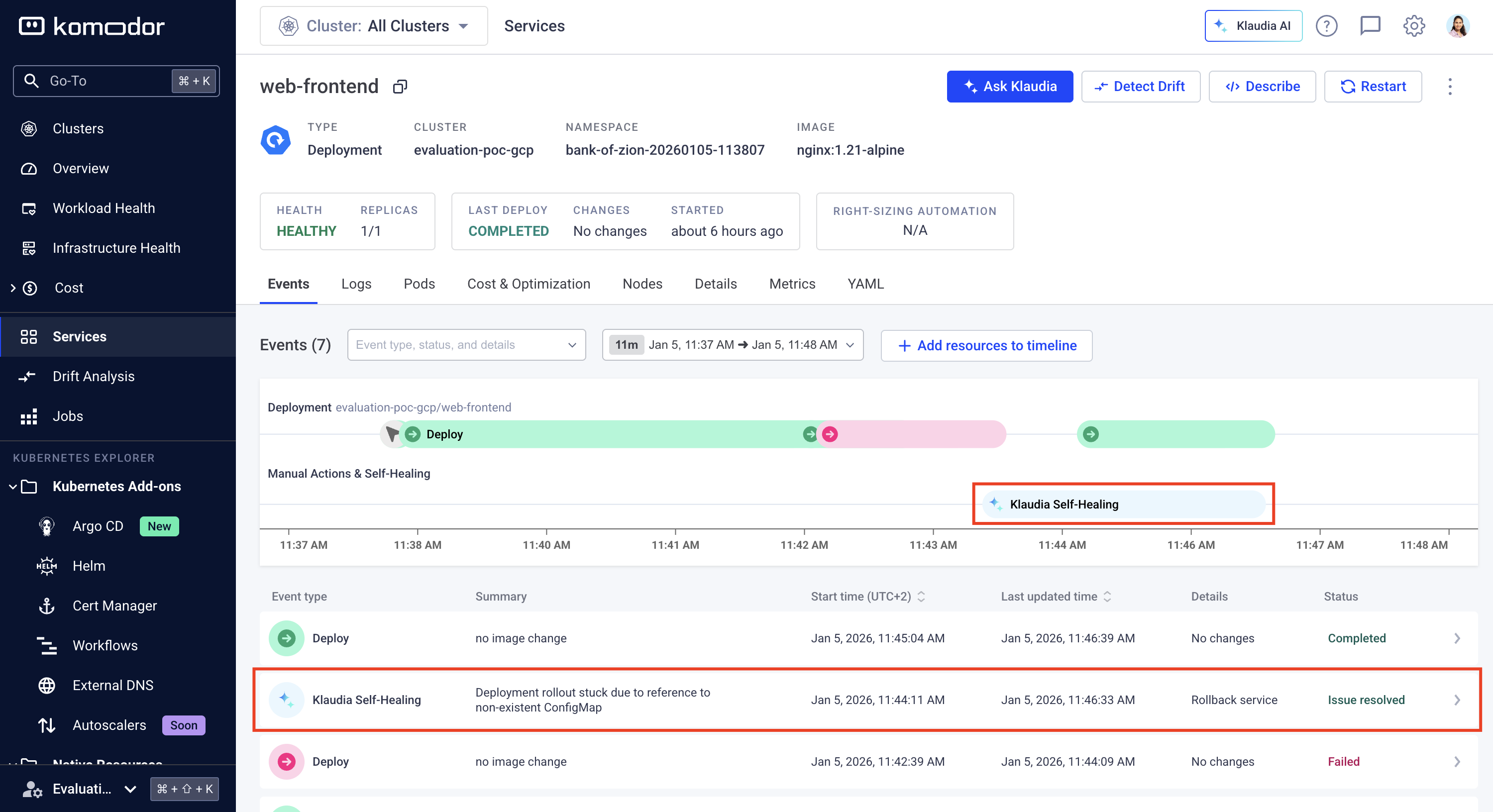The image size is (1493, 812).
Task: Open the settings gear icon
Action: point(1413,26)
